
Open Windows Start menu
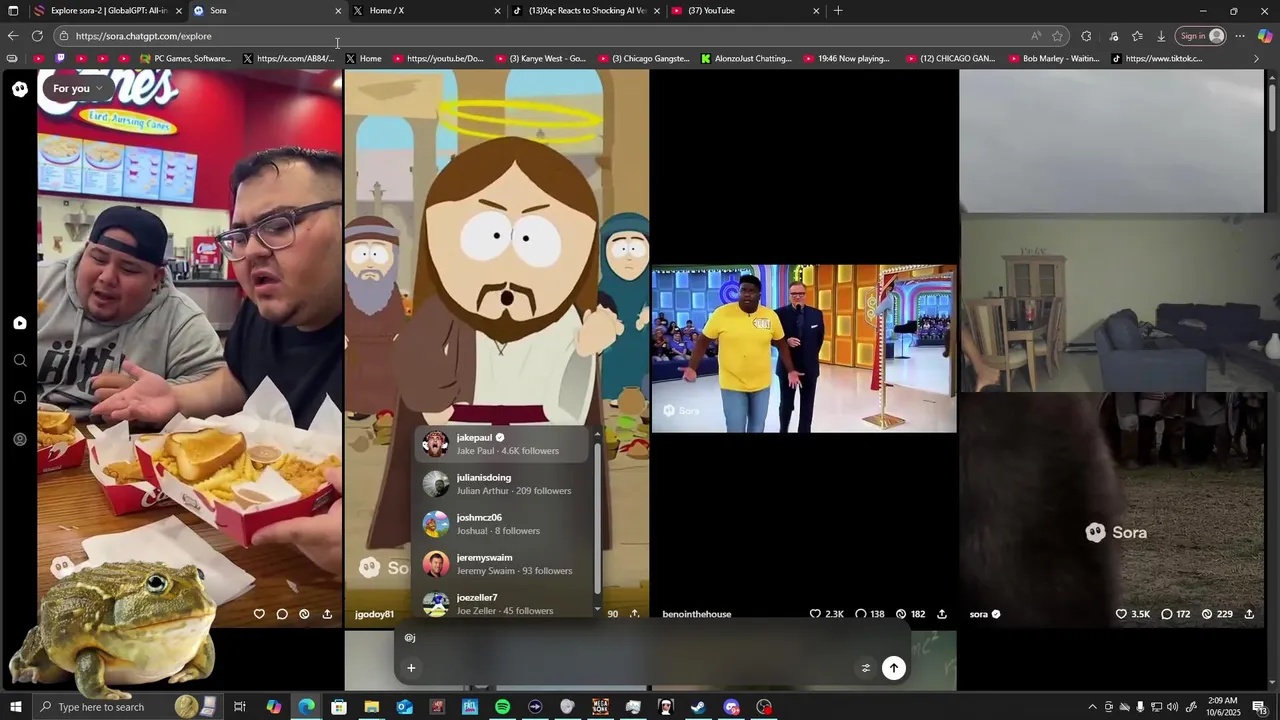click(15, 707)
